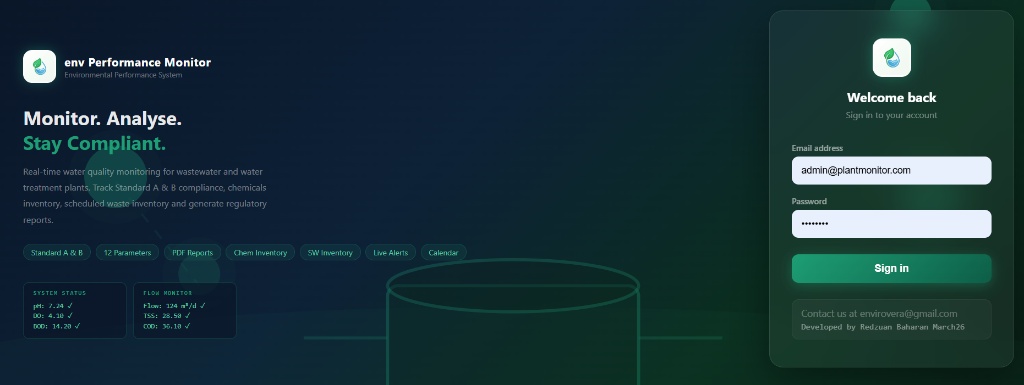Select the 12 Parameters feature tag
Screen dimensions: 1024x385
pyautogui.click(x=127, y=253)
